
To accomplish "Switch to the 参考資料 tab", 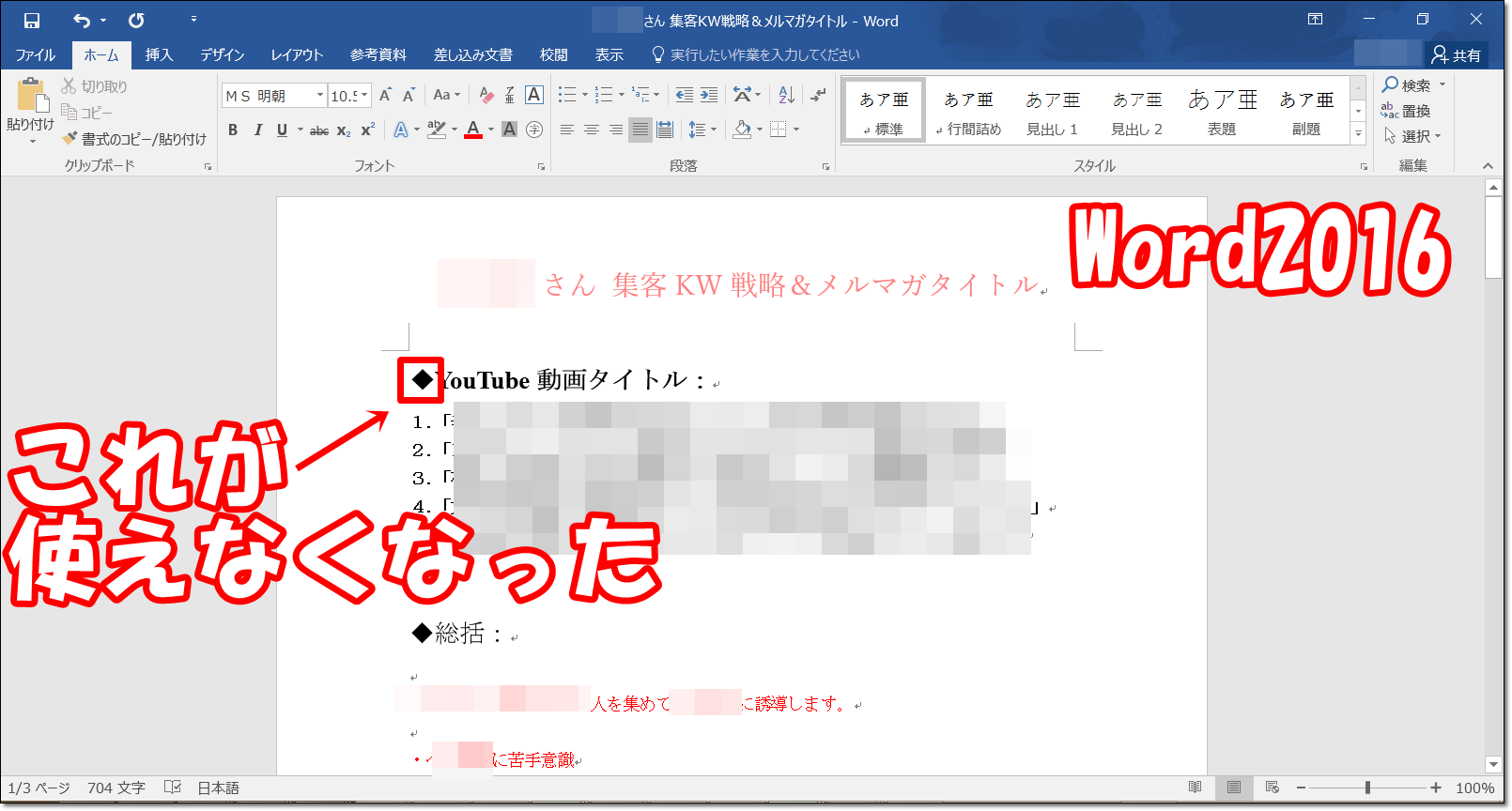I will 378,55.
